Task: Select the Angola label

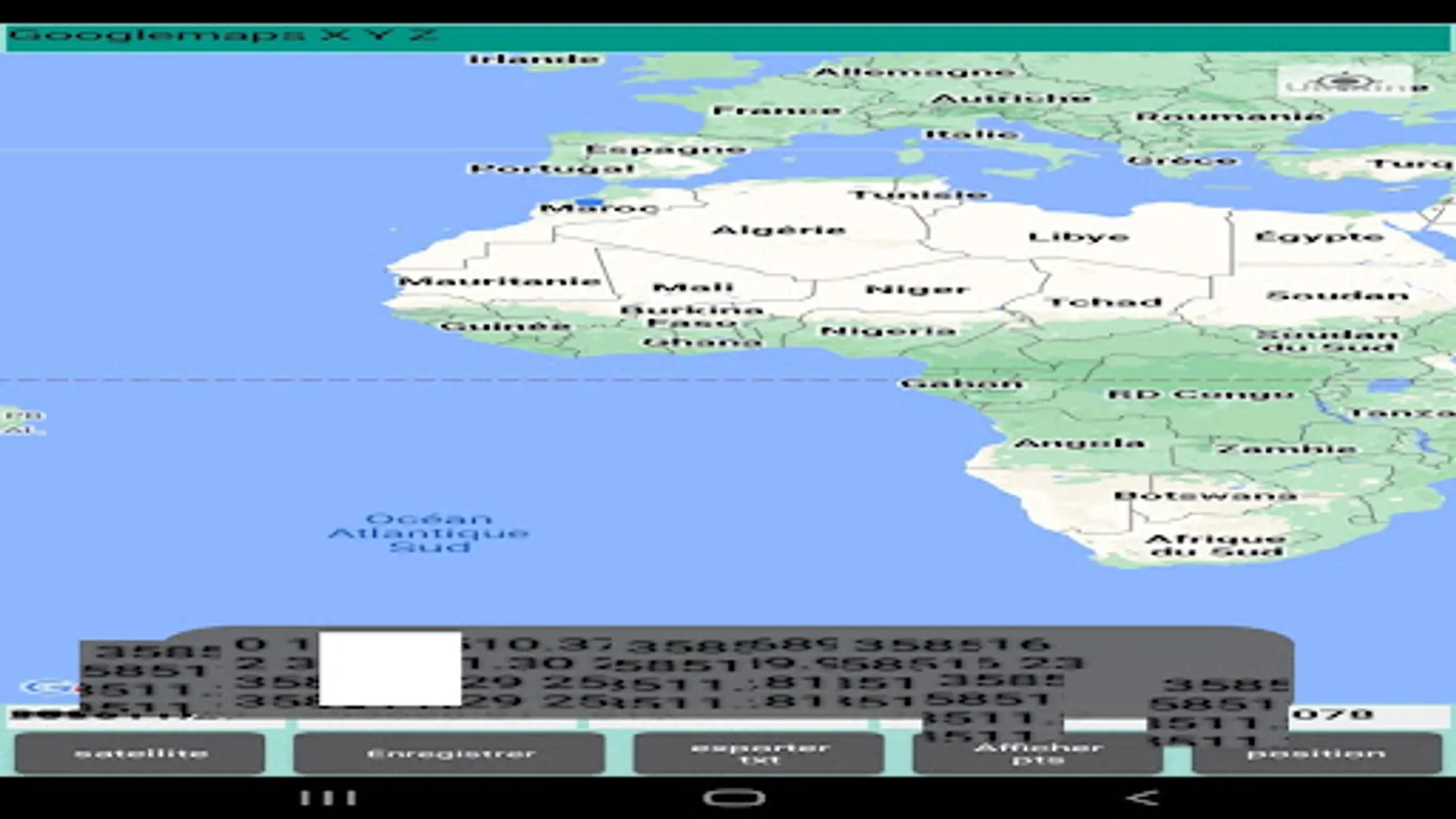Action: click(1078, 443)
